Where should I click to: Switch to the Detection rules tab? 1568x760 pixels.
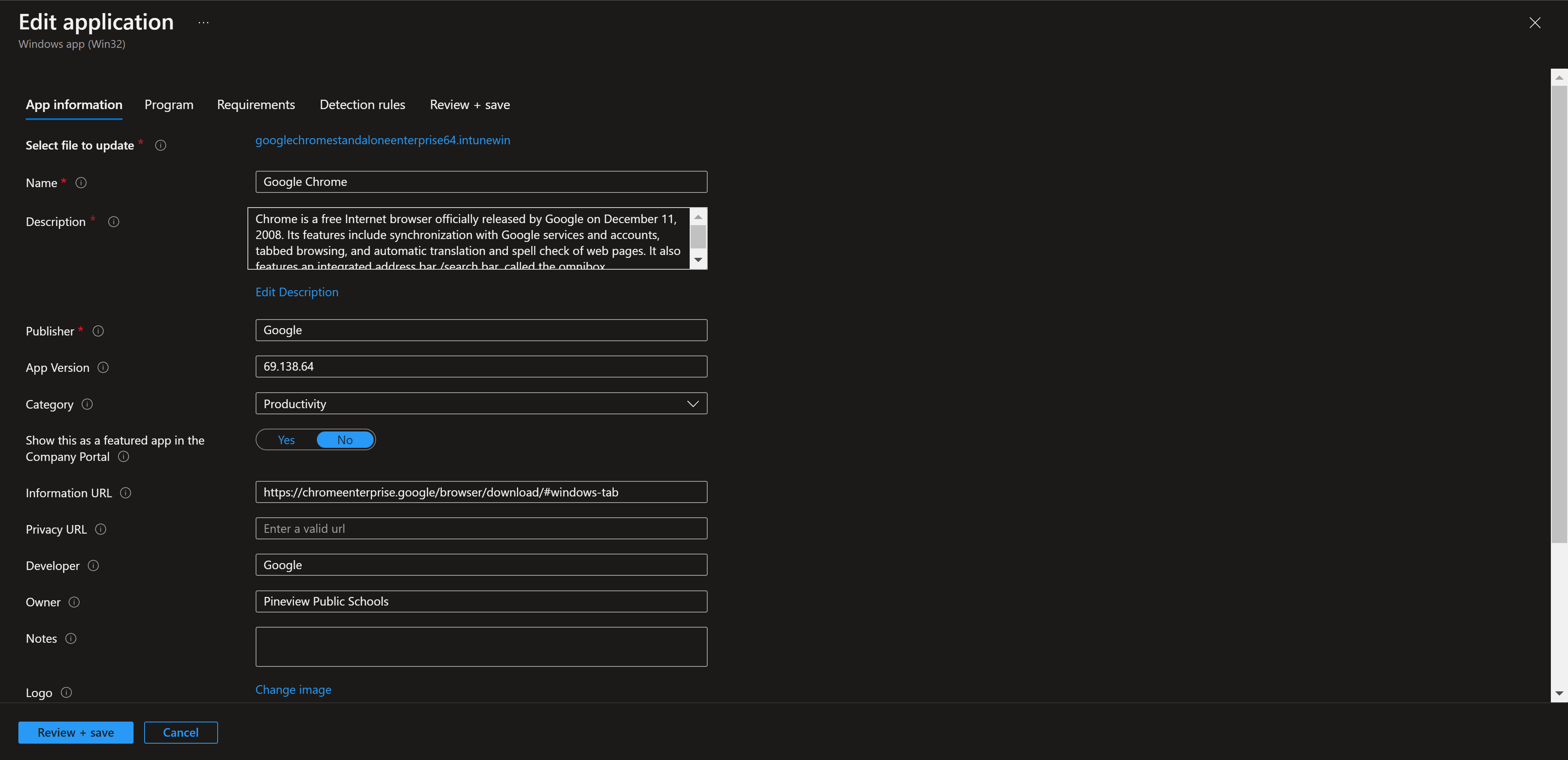(x=362, y=105)
